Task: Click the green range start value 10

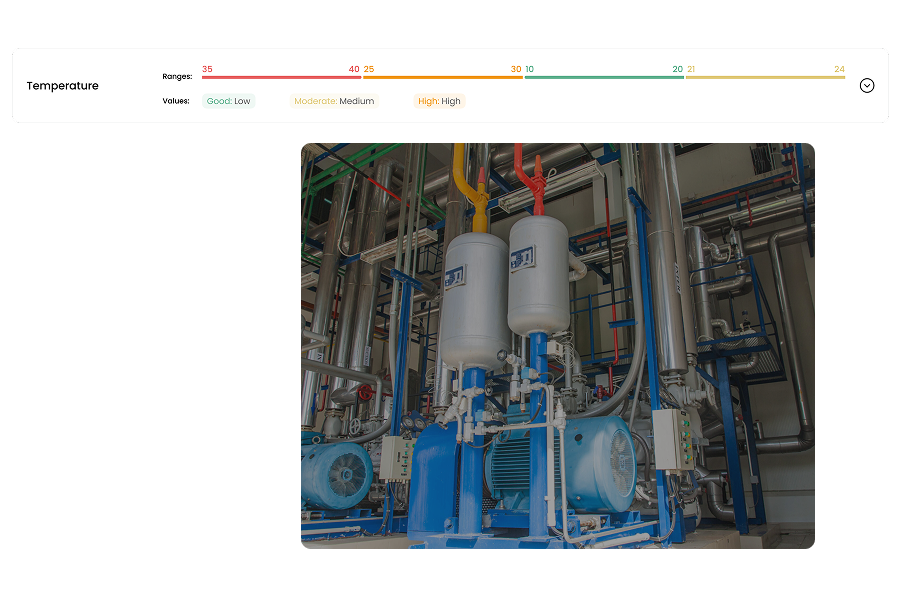Action: click(529, 69)
